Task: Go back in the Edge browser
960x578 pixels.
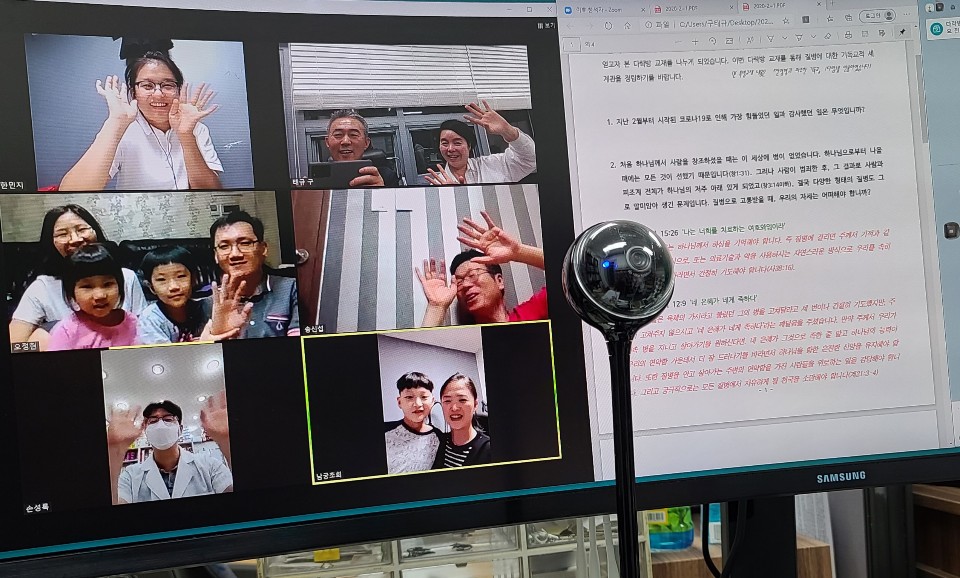Action: tap(570, 26)
